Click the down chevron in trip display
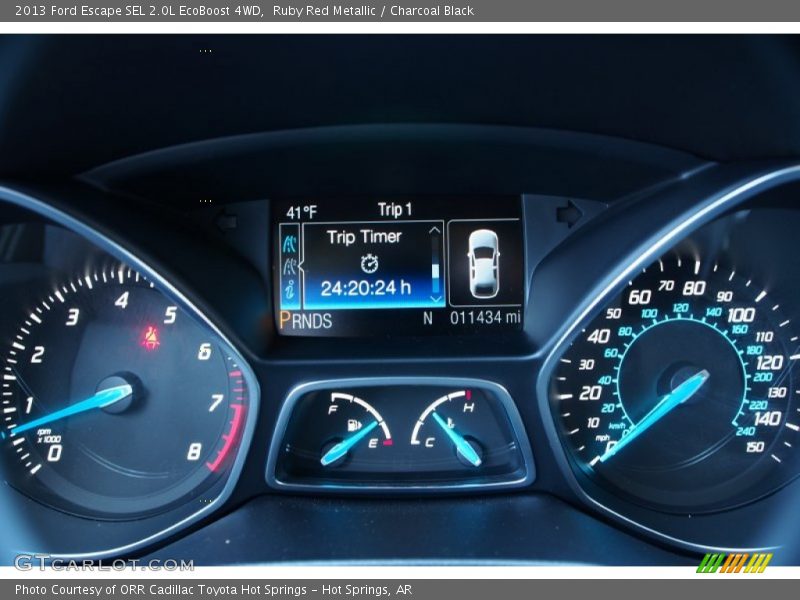The image size is (800, 600). click(435, 299)
